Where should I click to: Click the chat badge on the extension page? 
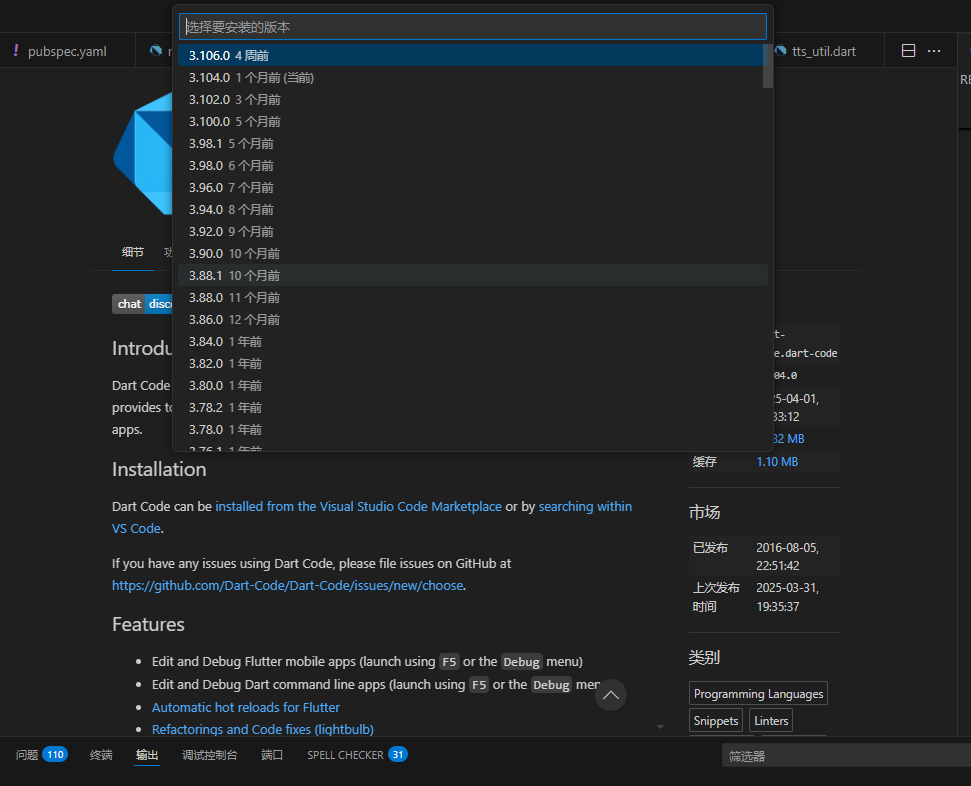click(129, 303)
